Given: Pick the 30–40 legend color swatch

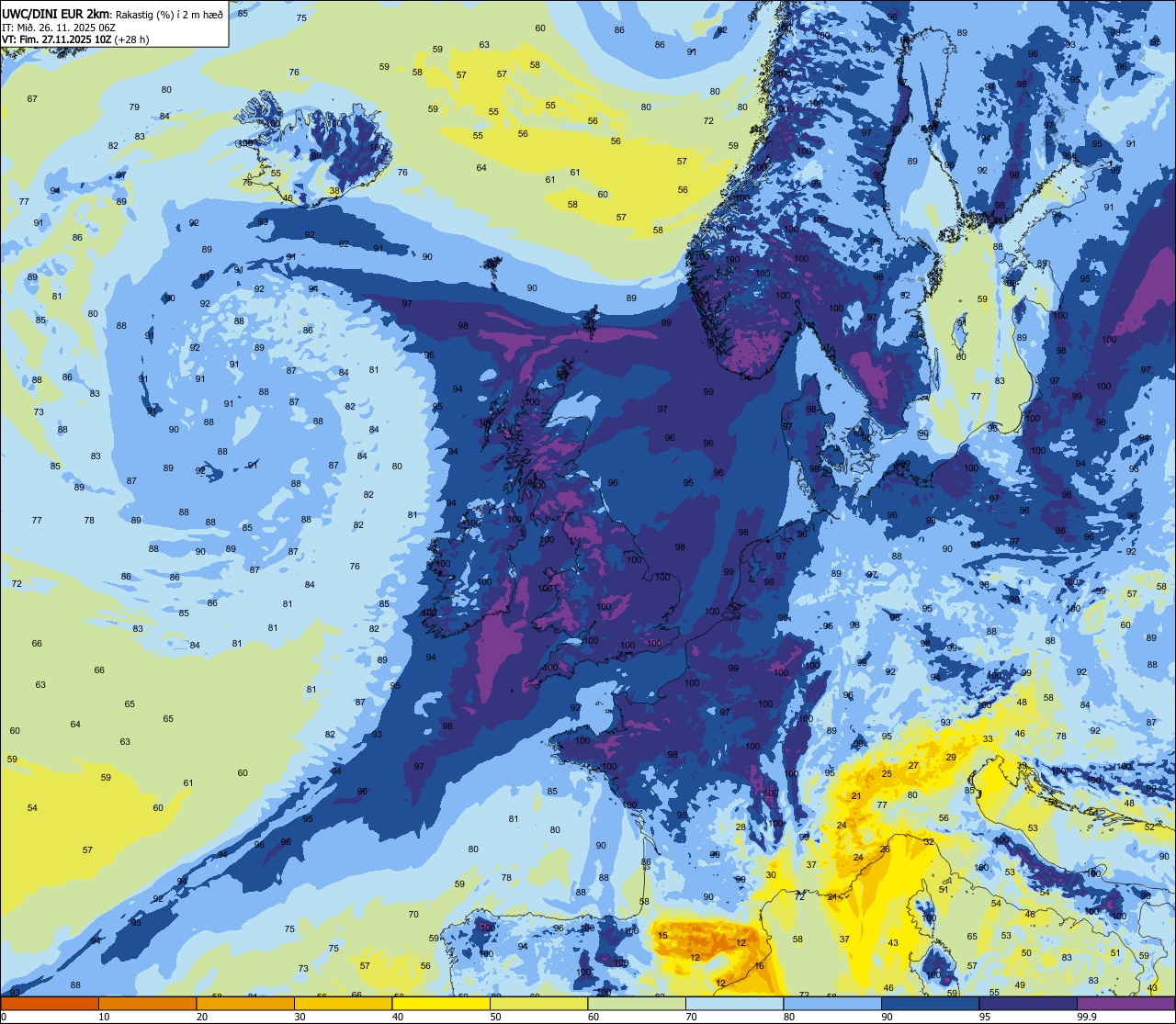Looking at the screenshot, I should tap(343, 1003).
